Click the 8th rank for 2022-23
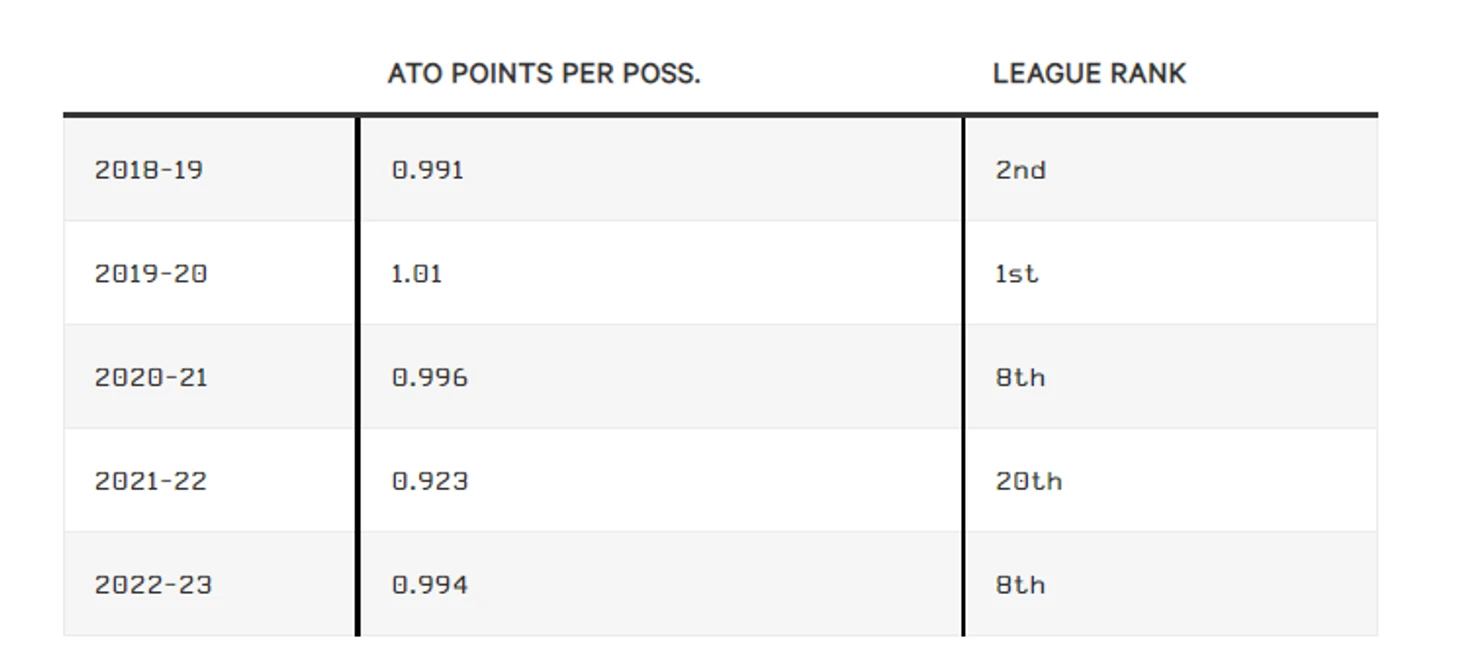 pos(1020,585)
